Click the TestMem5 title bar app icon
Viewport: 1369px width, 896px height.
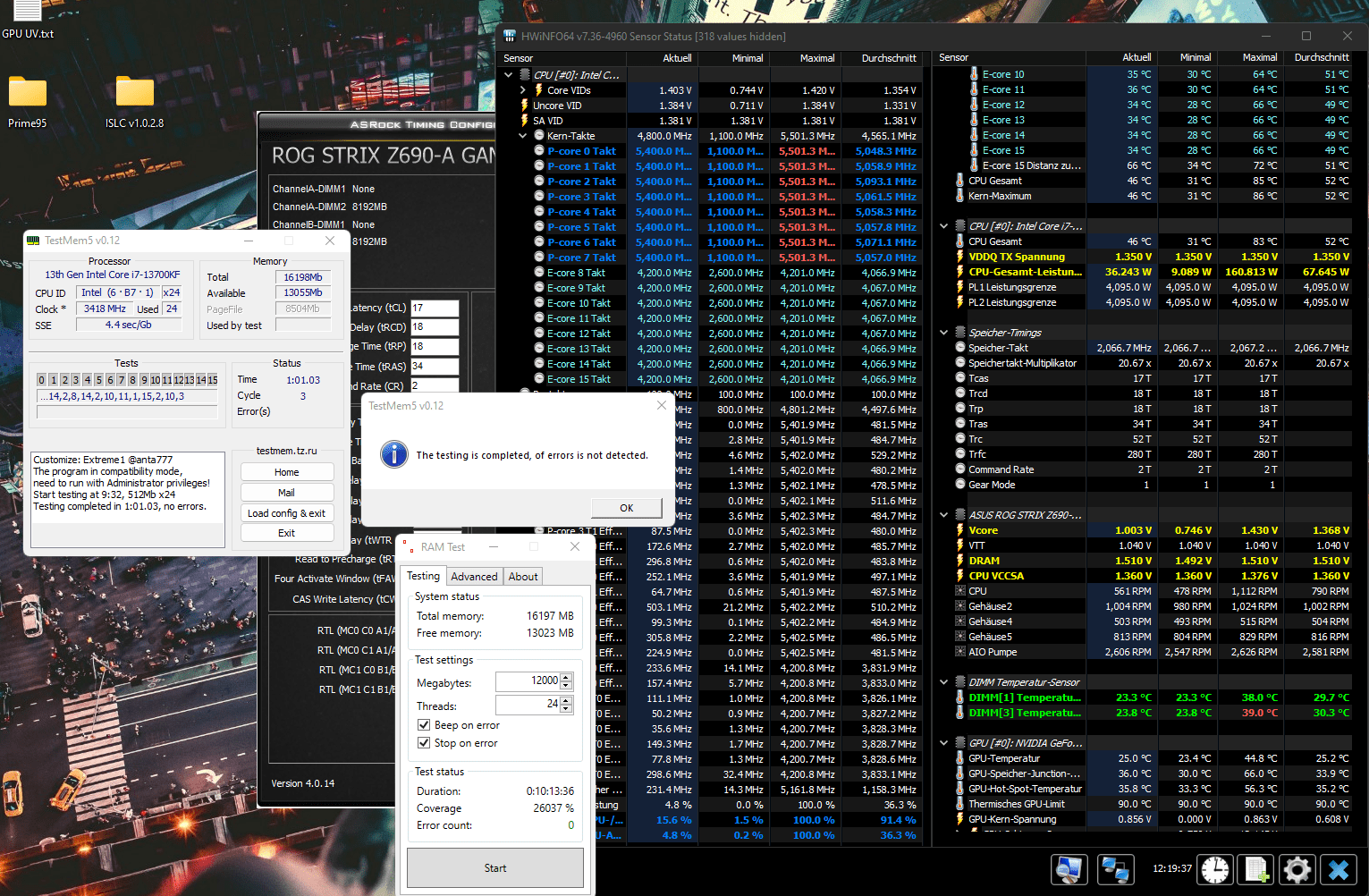pos(33,241)
